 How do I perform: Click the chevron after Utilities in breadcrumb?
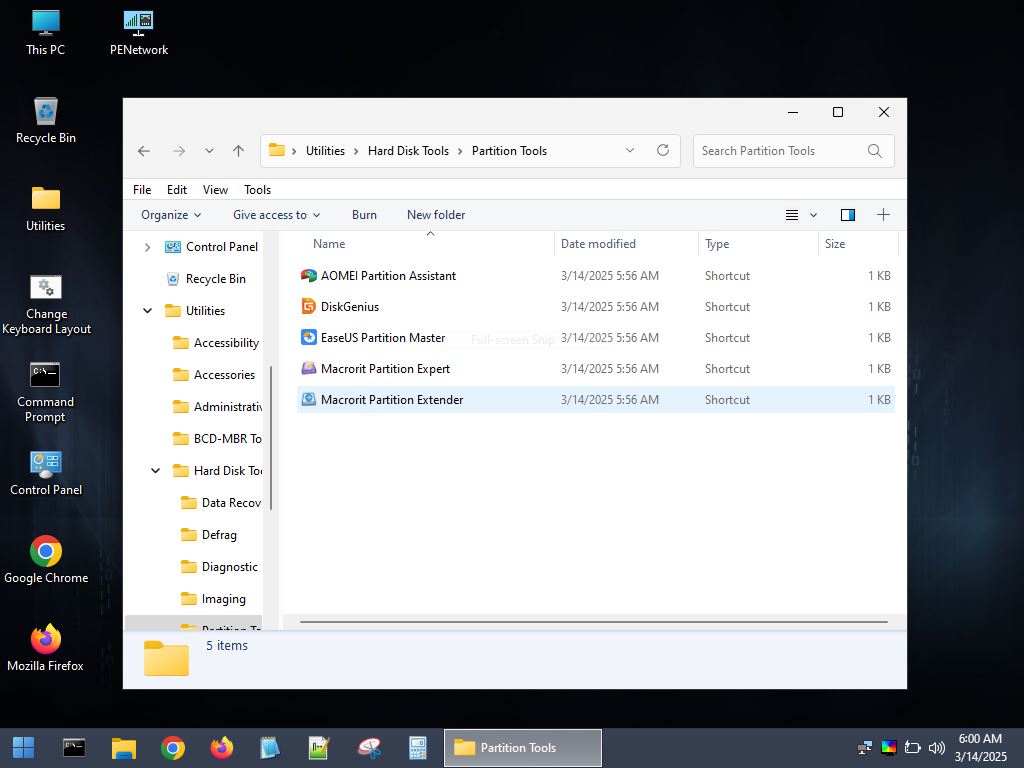coord(356,151)
